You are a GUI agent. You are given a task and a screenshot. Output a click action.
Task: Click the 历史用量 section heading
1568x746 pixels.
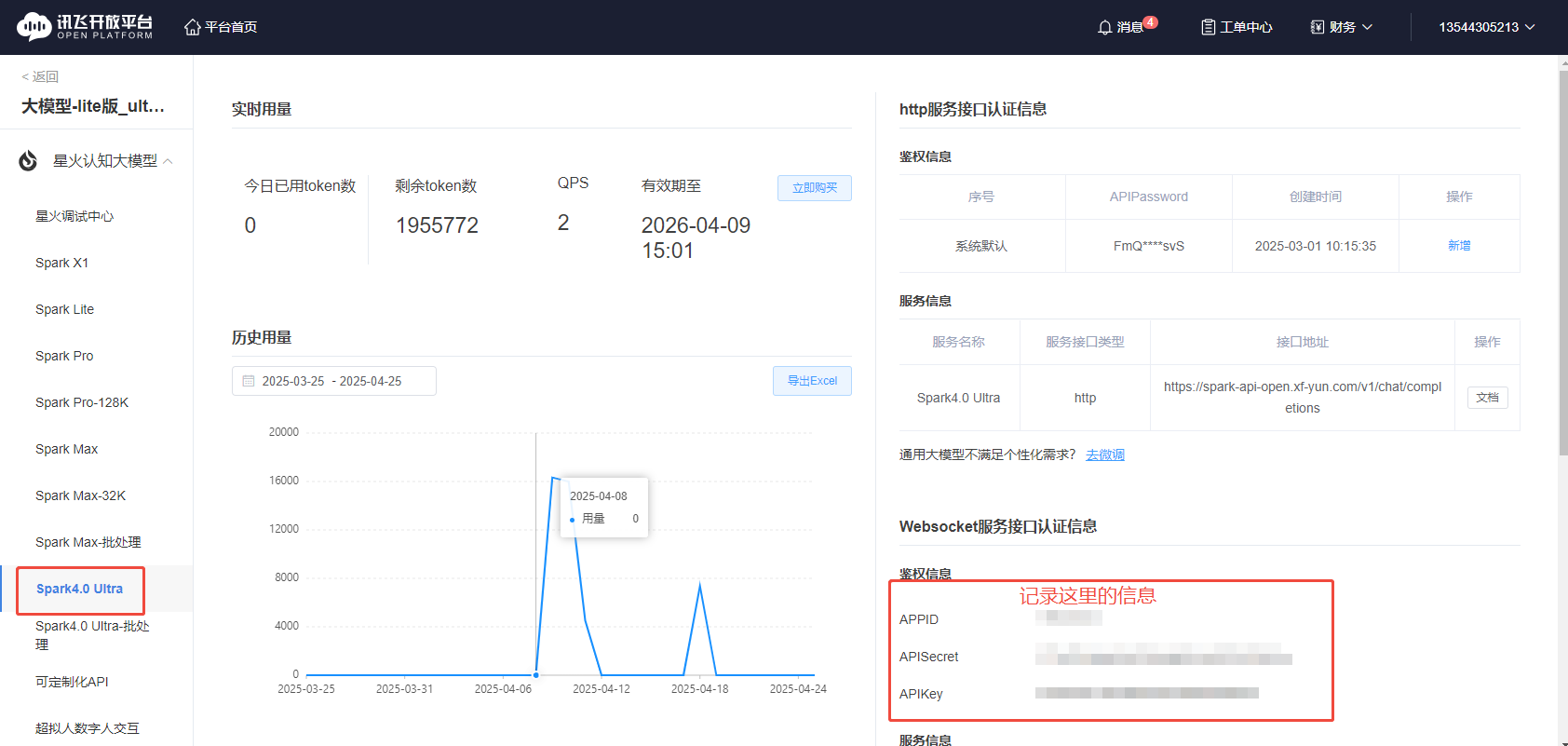click(x=262, y=337)
